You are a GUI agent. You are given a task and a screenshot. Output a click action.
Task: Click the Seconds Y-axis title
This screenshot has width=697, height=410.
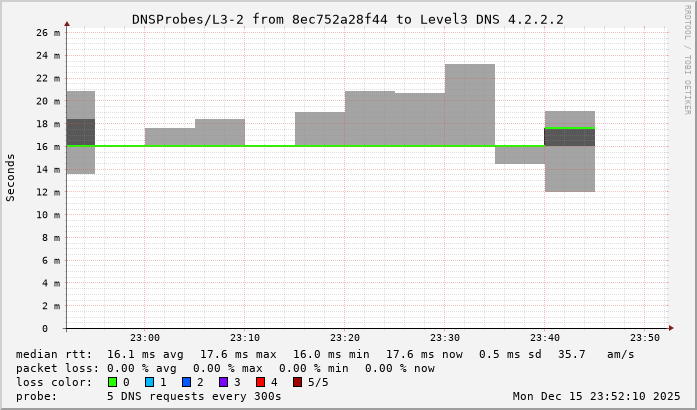(11, 177)
